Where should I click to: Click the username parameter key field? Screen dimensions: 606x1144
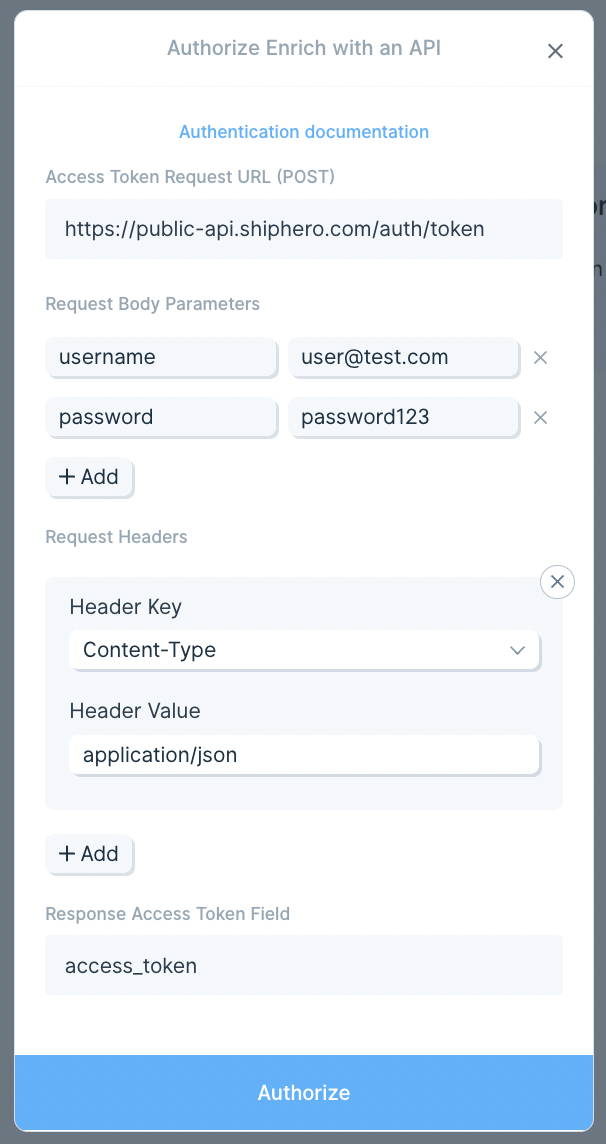coord(161,357)
